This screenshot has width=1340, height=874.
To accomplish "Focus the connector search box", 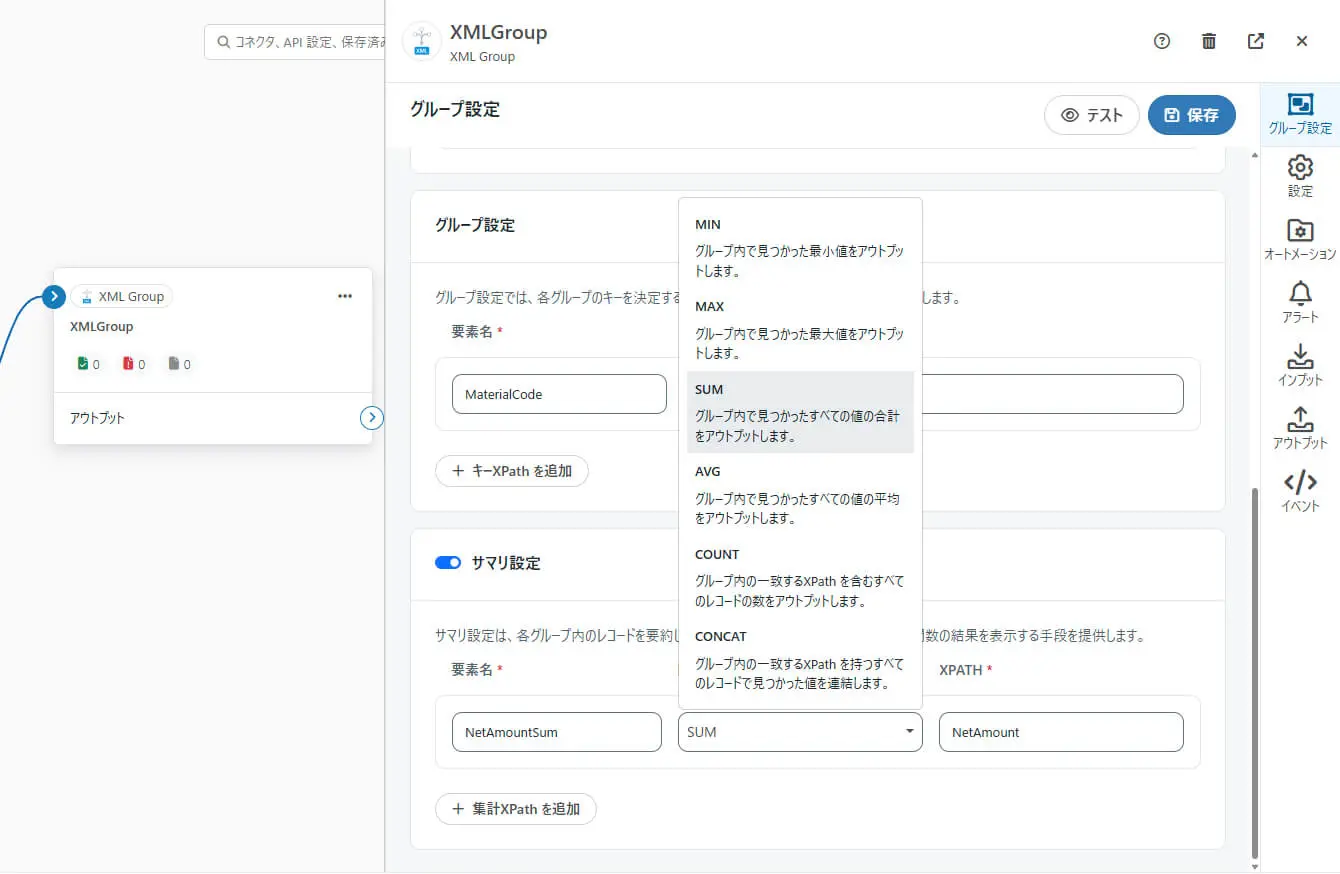I will [x=296, y=43].
